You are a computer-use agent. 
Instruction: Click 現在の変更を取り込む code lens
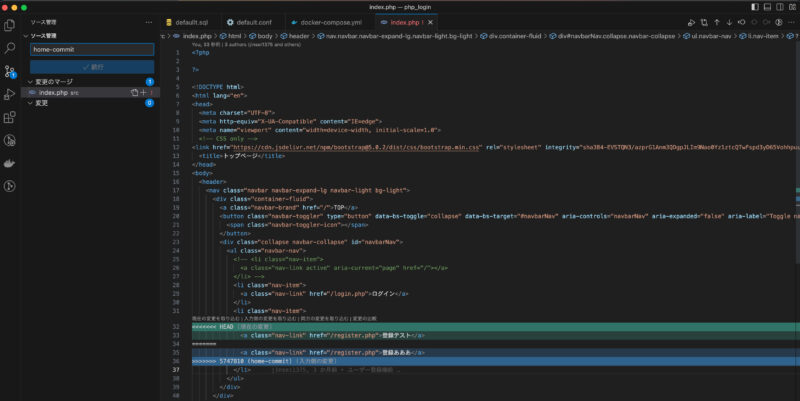tap(217, 318)
